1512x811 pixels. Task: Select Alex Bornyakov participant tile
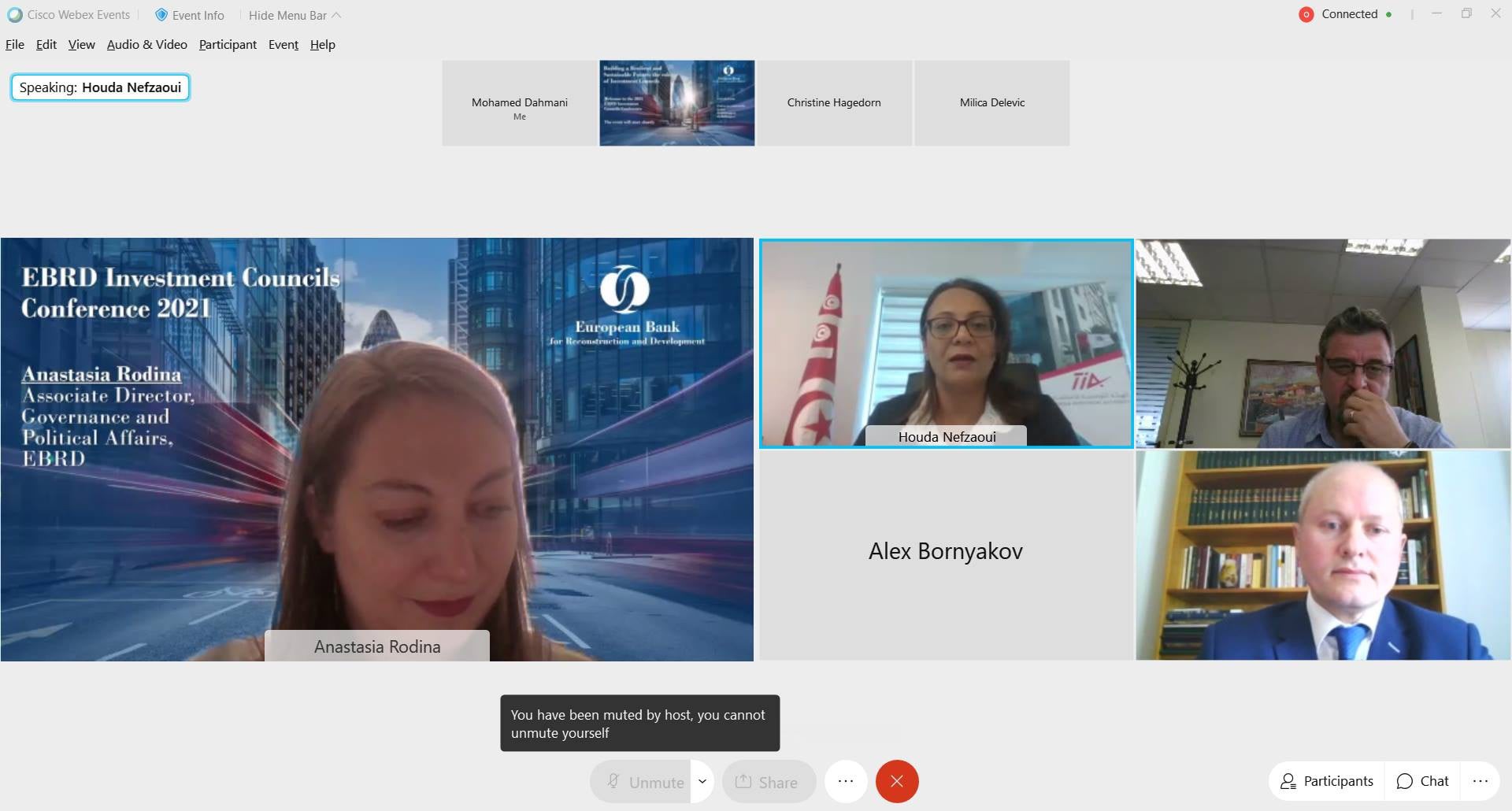pos(946,555)
